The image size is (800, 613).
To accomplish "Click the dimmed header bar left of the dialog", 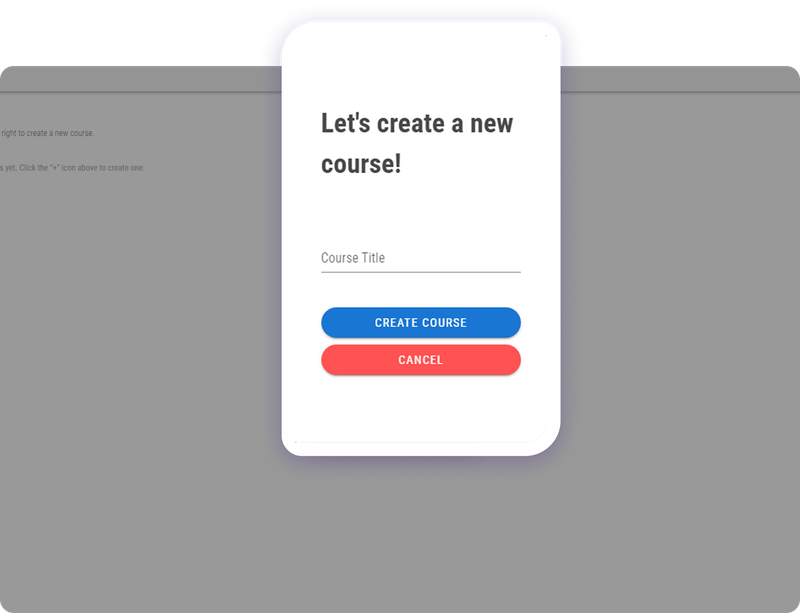I will click(140, 79).
